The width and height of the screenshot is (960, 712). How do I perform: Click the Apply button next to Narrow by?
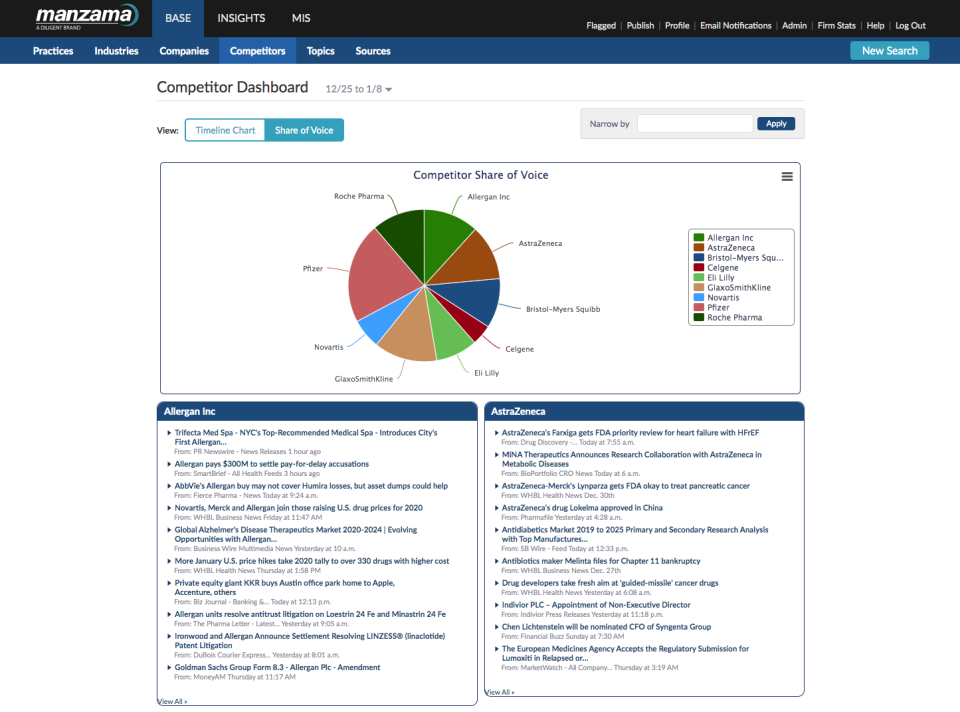coord(776,123)
